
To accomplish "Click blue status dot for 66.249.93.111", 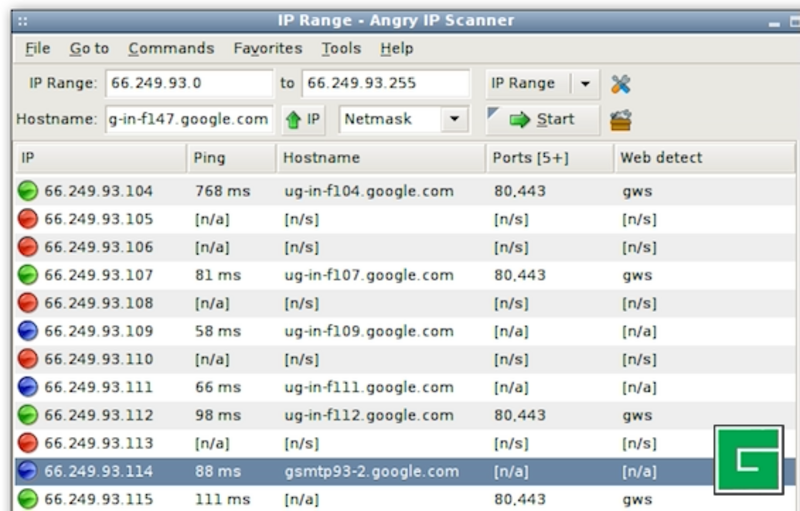I will (x=28, y=387).
